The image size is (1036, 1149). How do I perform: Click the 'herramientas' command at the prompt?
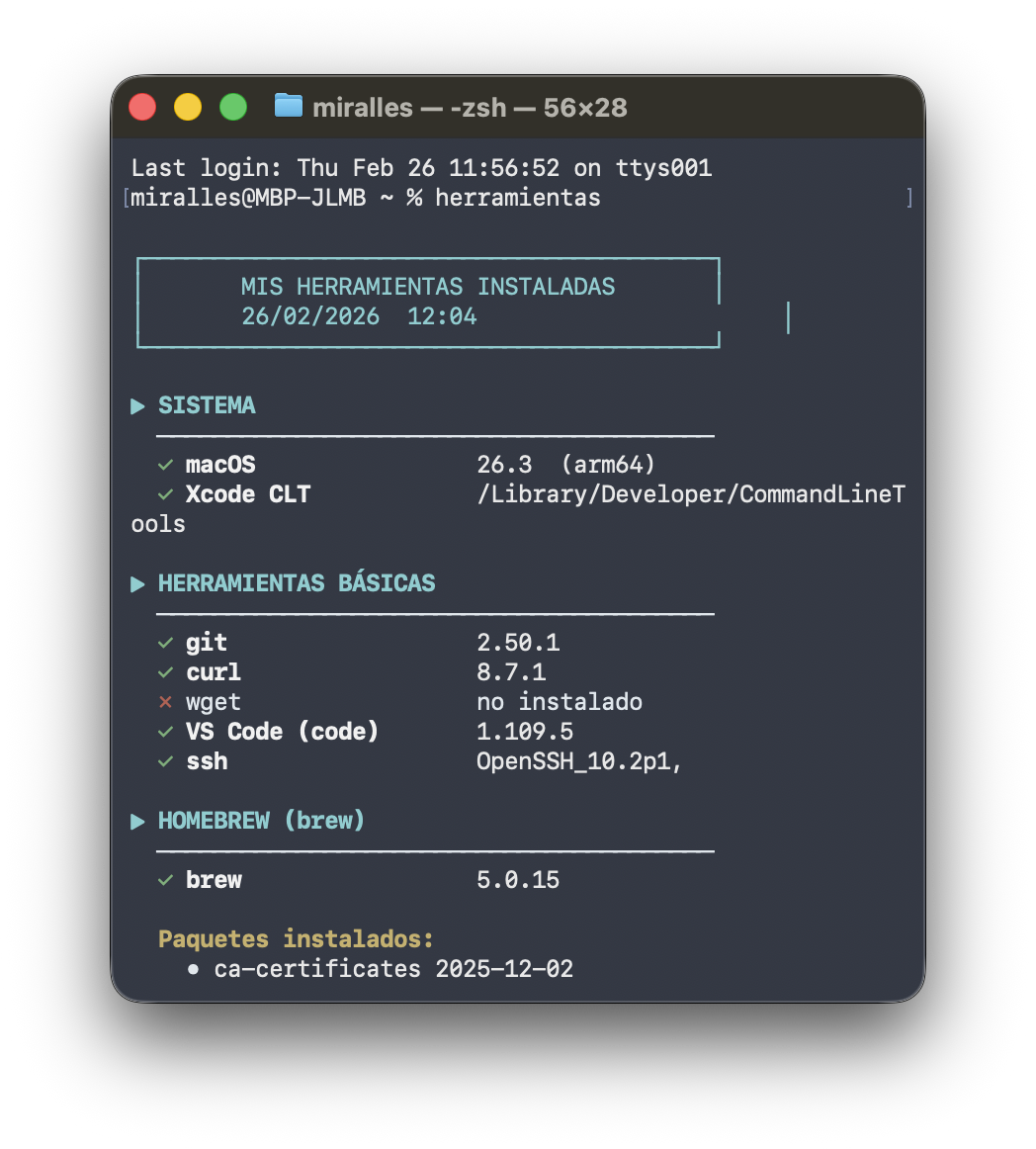(x=517, y=198)
